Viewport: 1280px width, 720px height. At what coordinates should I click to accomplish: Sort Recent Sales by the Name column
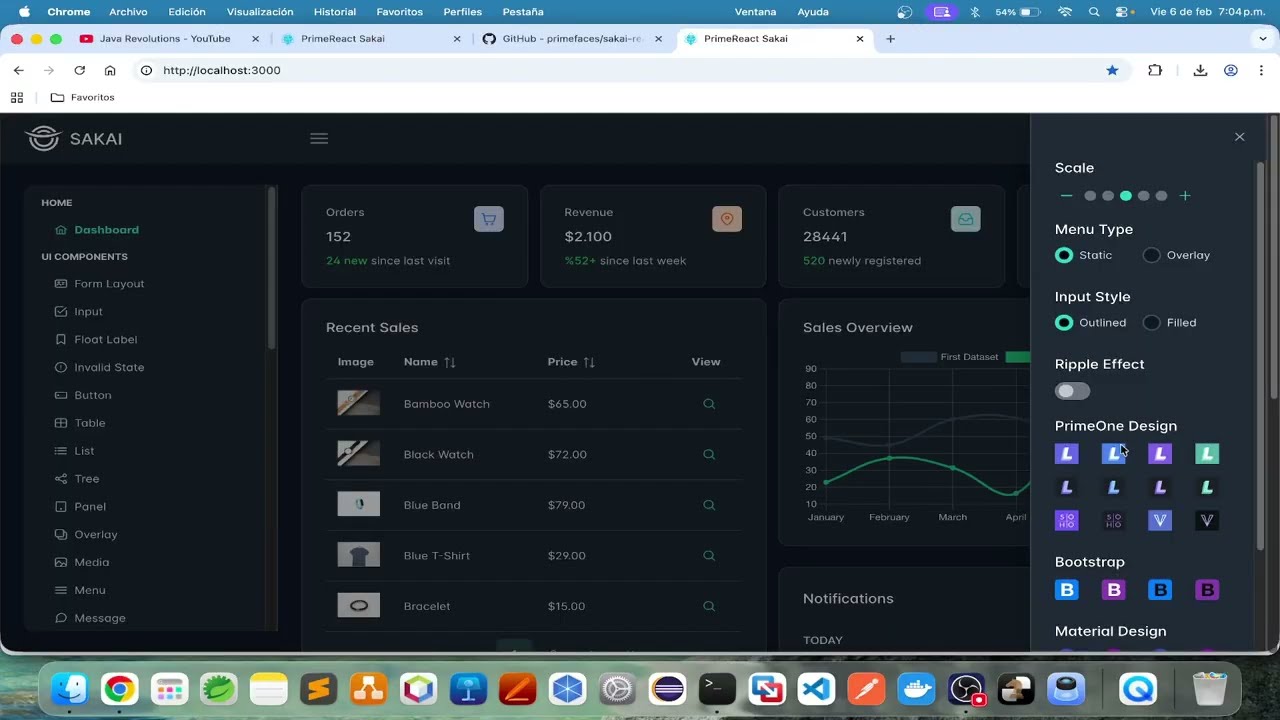430,362
